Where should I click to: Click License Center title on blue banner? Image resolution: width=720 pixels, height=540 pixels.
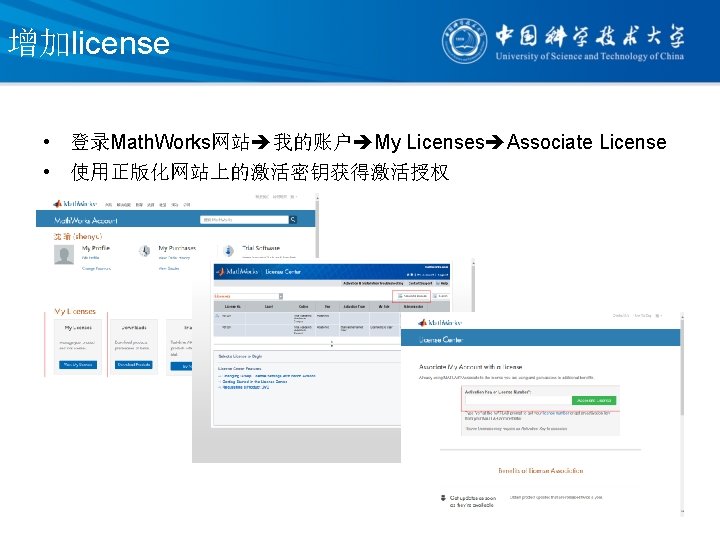click(441, 340)
